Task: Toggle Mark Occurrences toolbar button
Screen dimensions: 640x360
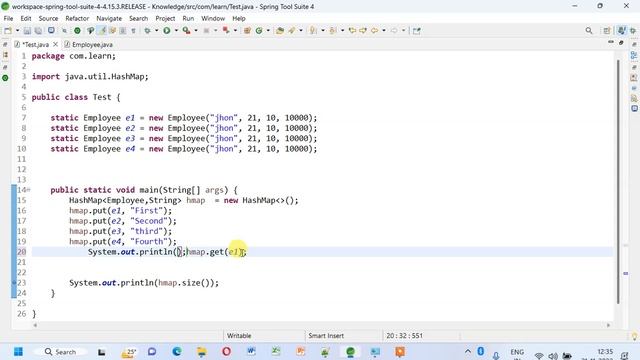Action: click(102, 31)
